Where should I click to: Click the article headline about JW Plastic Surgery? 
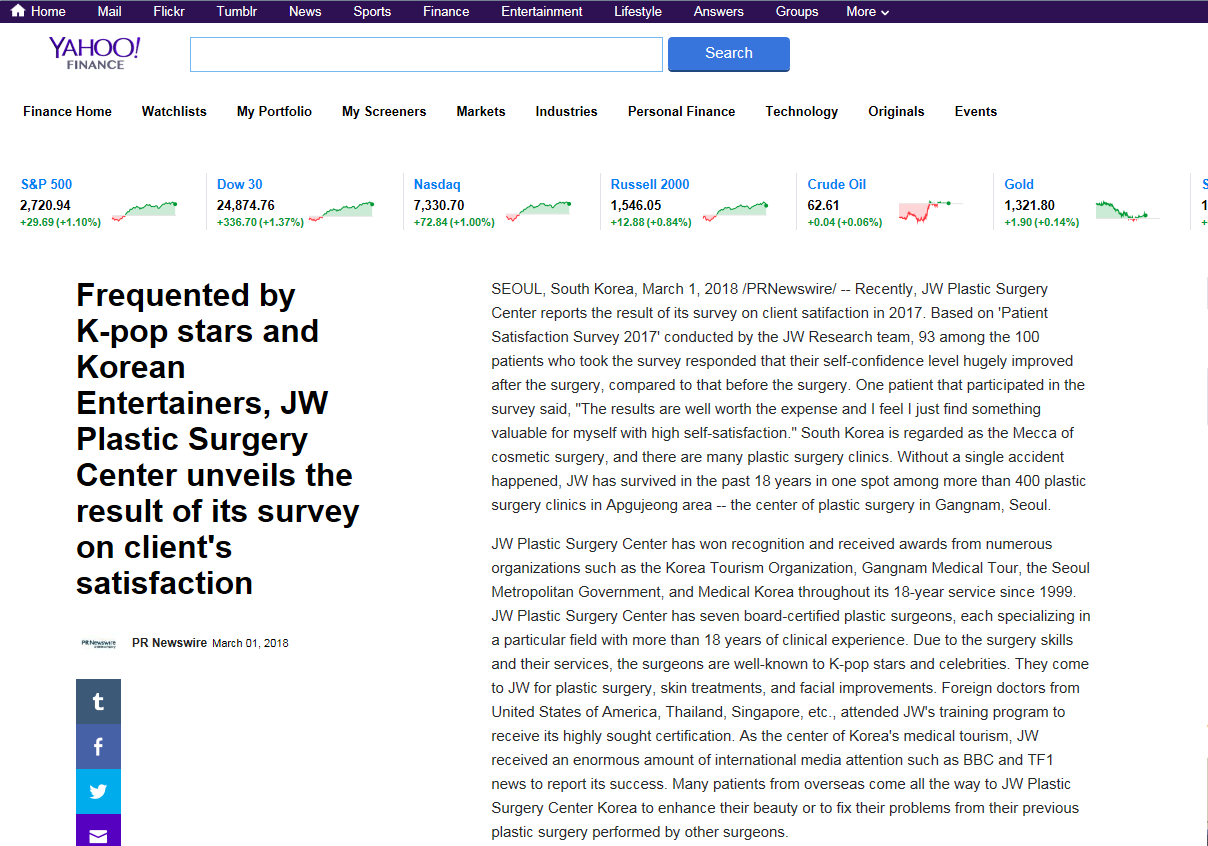(217, 439)
